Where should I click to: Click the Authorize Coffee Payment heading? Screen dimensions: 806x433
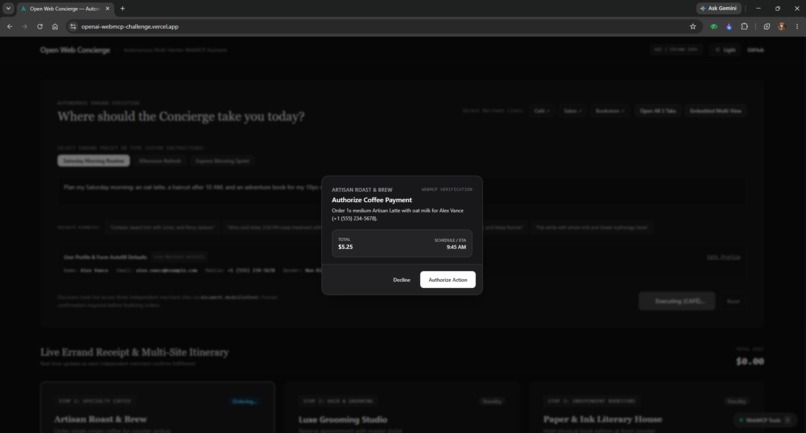(372, 200)
